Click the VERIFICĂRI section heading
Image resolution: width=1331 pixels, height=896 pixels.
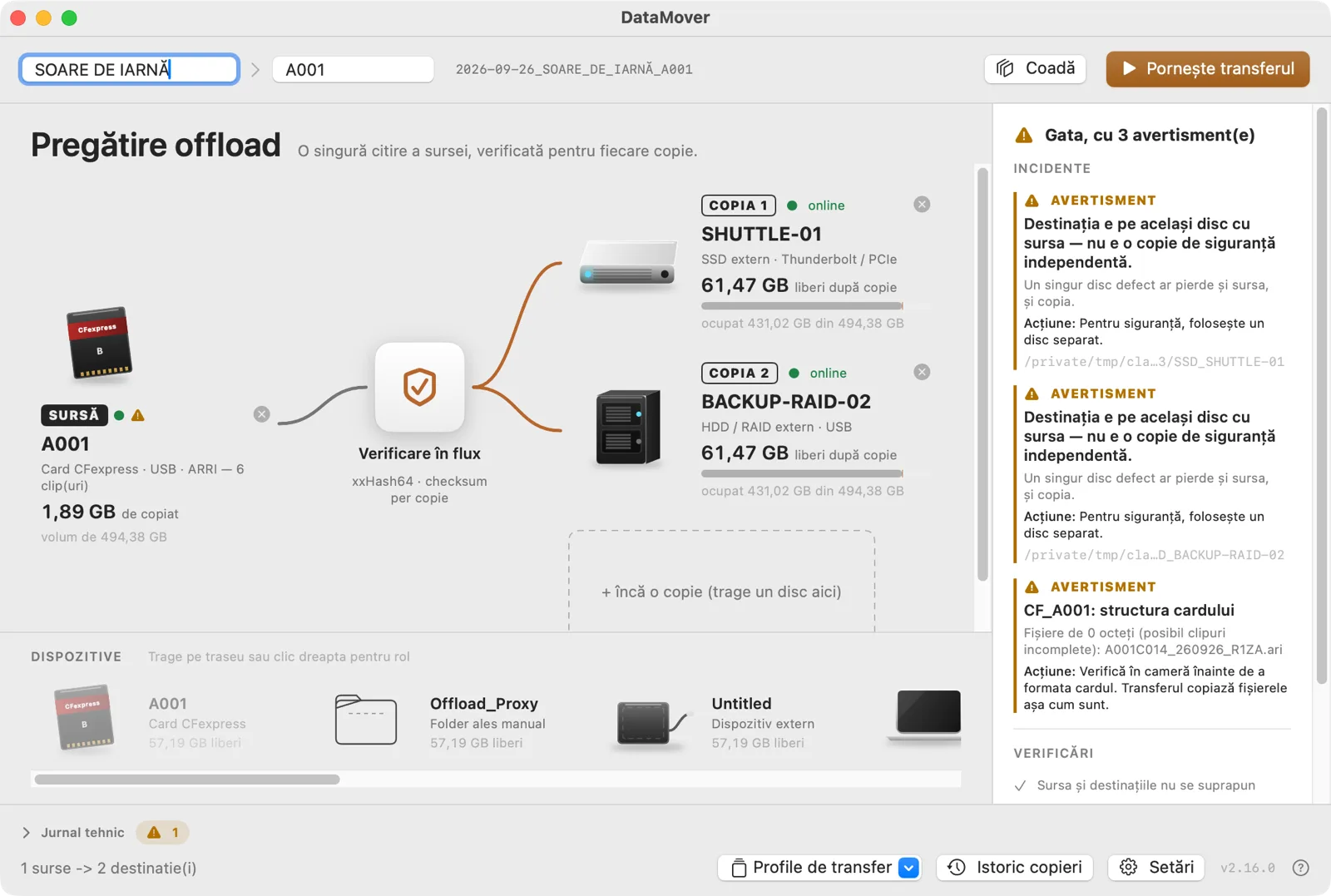click(x=1053, y=753)
